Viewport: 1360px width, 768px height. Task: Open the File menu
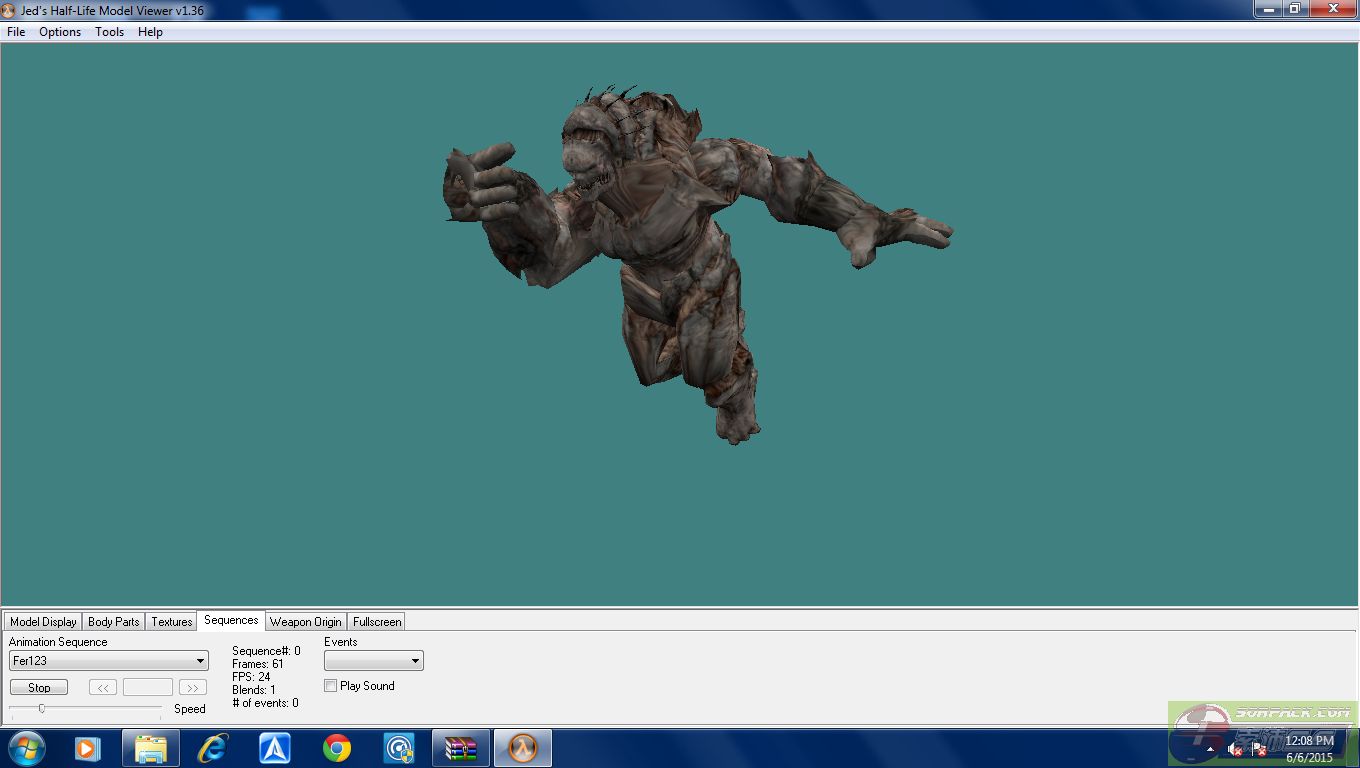point(16,32)
